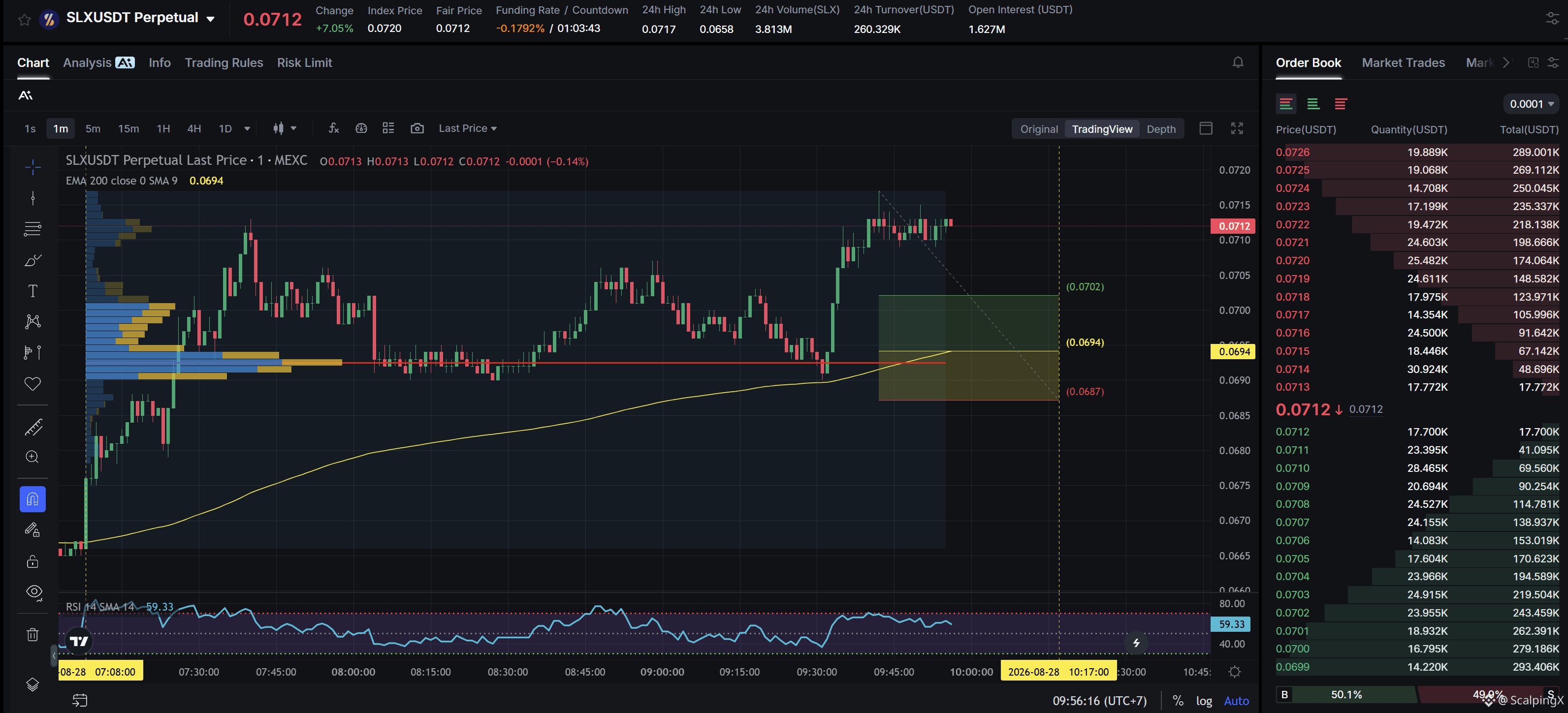Click the alert bell icon
This screenshot has width=1568, height=713.
click(x=1238, y=62)
